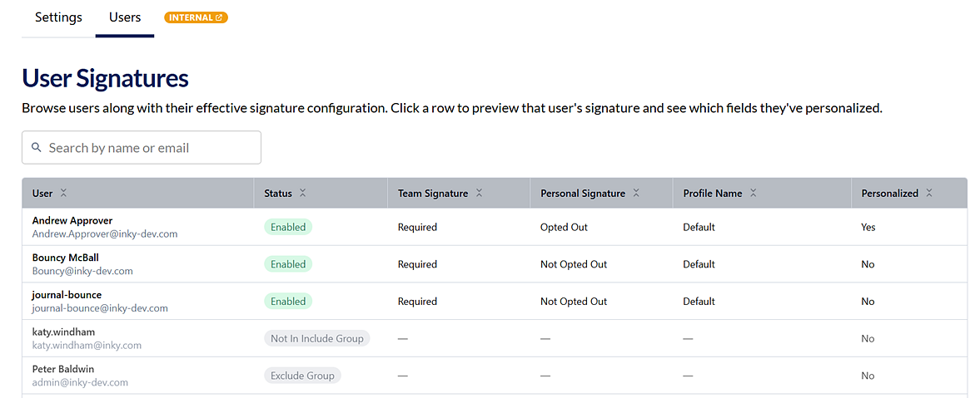The image size is (975, 398).
Task: Open Andrew Approver's signature row
Action: pos(494,227)
